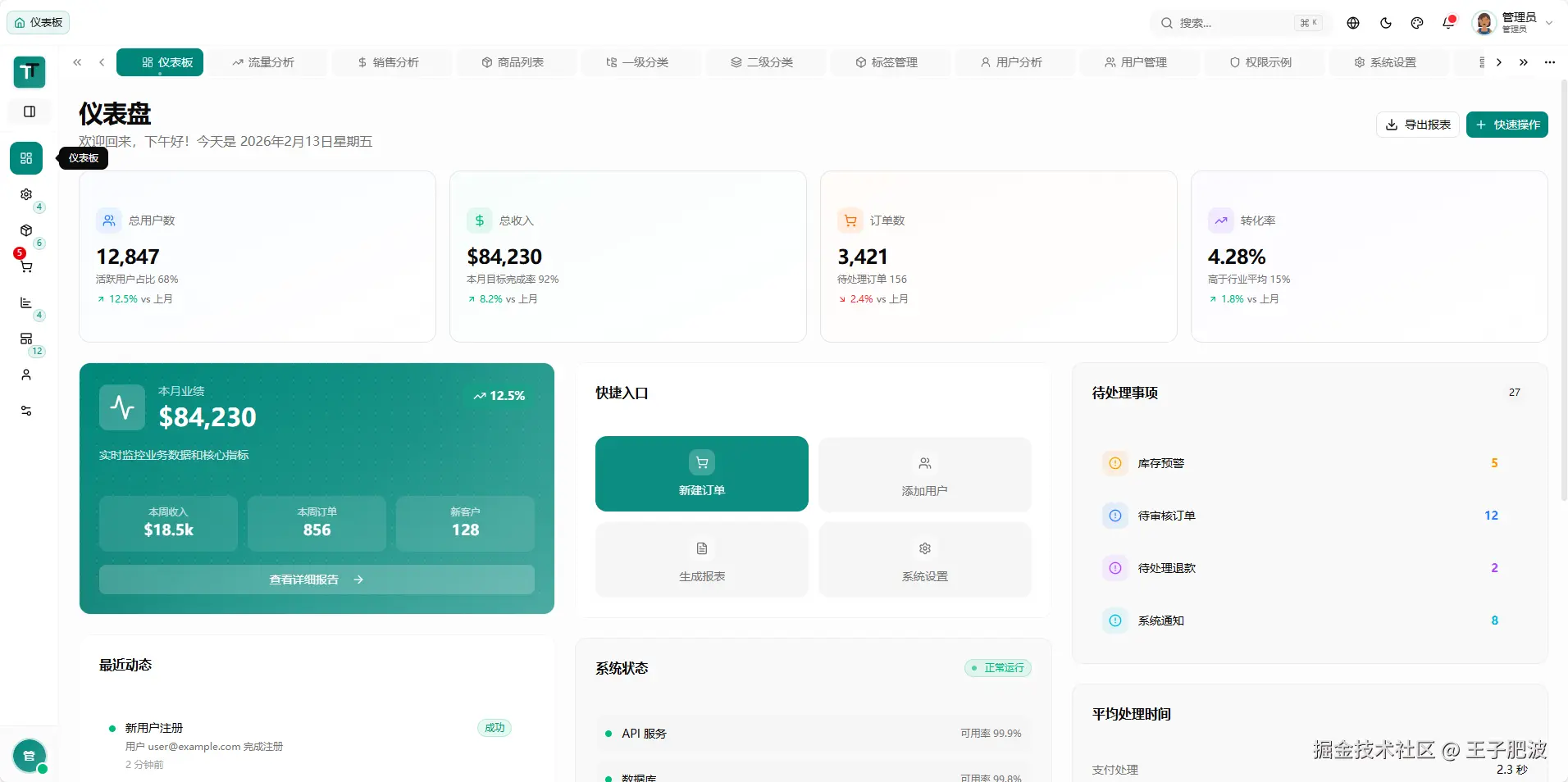Click the 27 count in 待处理事项

(x=1515, y=393)
